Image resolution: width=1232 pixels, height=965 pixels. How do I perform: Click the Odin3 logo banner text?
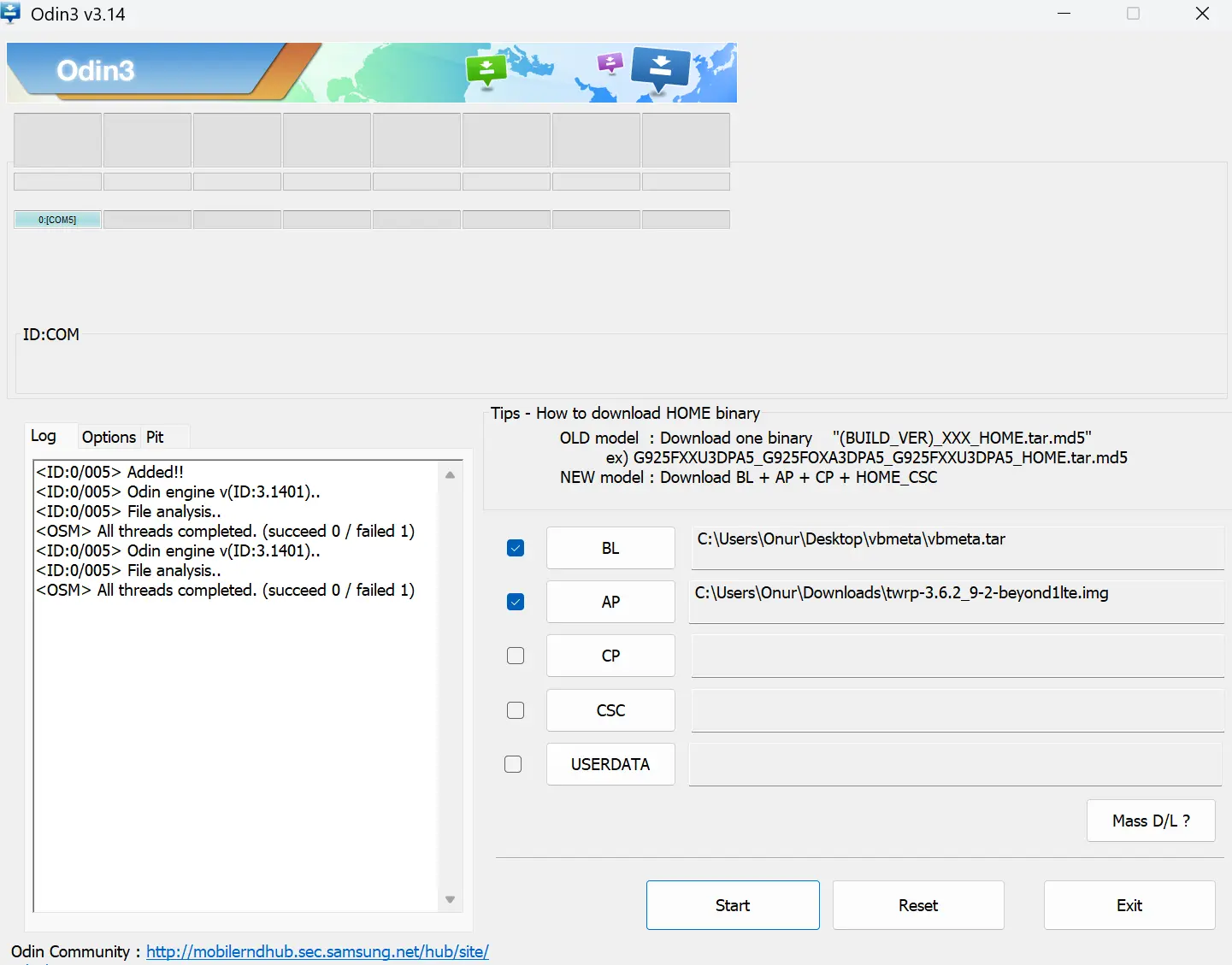(96, 70)
